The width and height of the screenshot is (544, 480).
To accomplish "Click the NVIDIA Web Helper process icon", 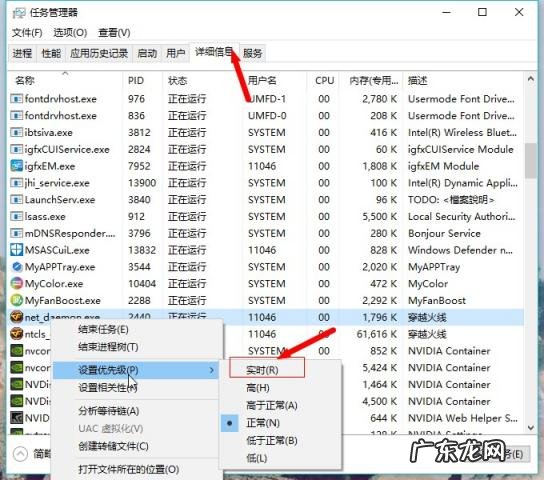I will click(x=16, y=418).
